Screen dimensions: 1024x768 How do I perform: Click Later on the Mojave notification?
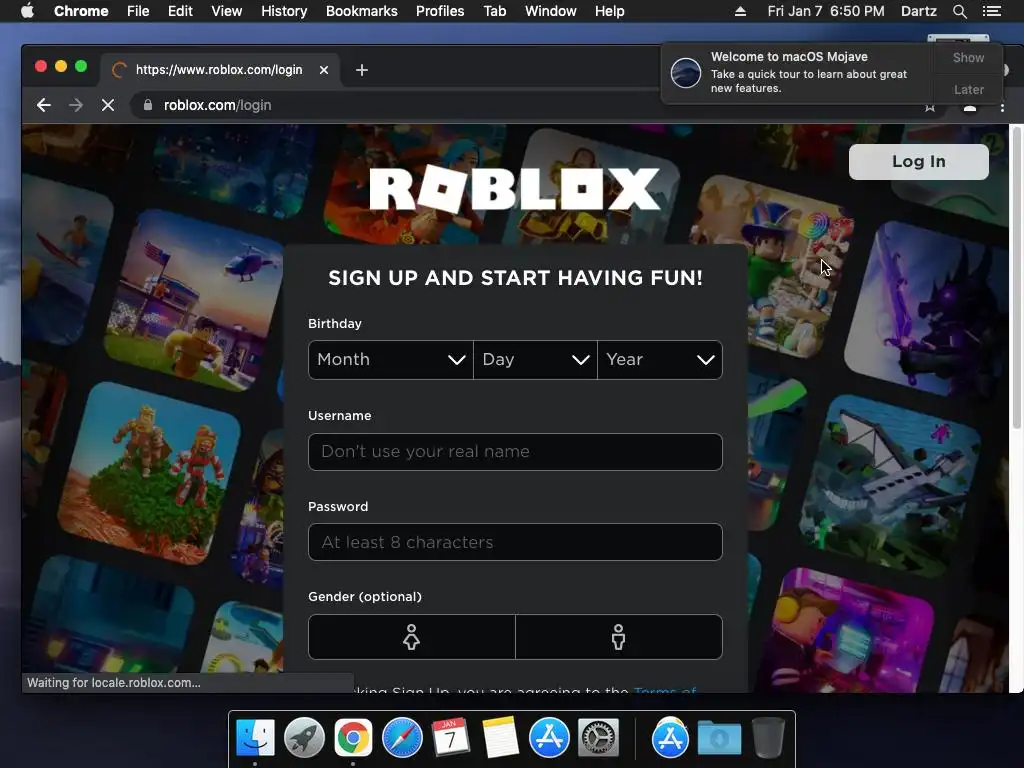click(968, 89)
